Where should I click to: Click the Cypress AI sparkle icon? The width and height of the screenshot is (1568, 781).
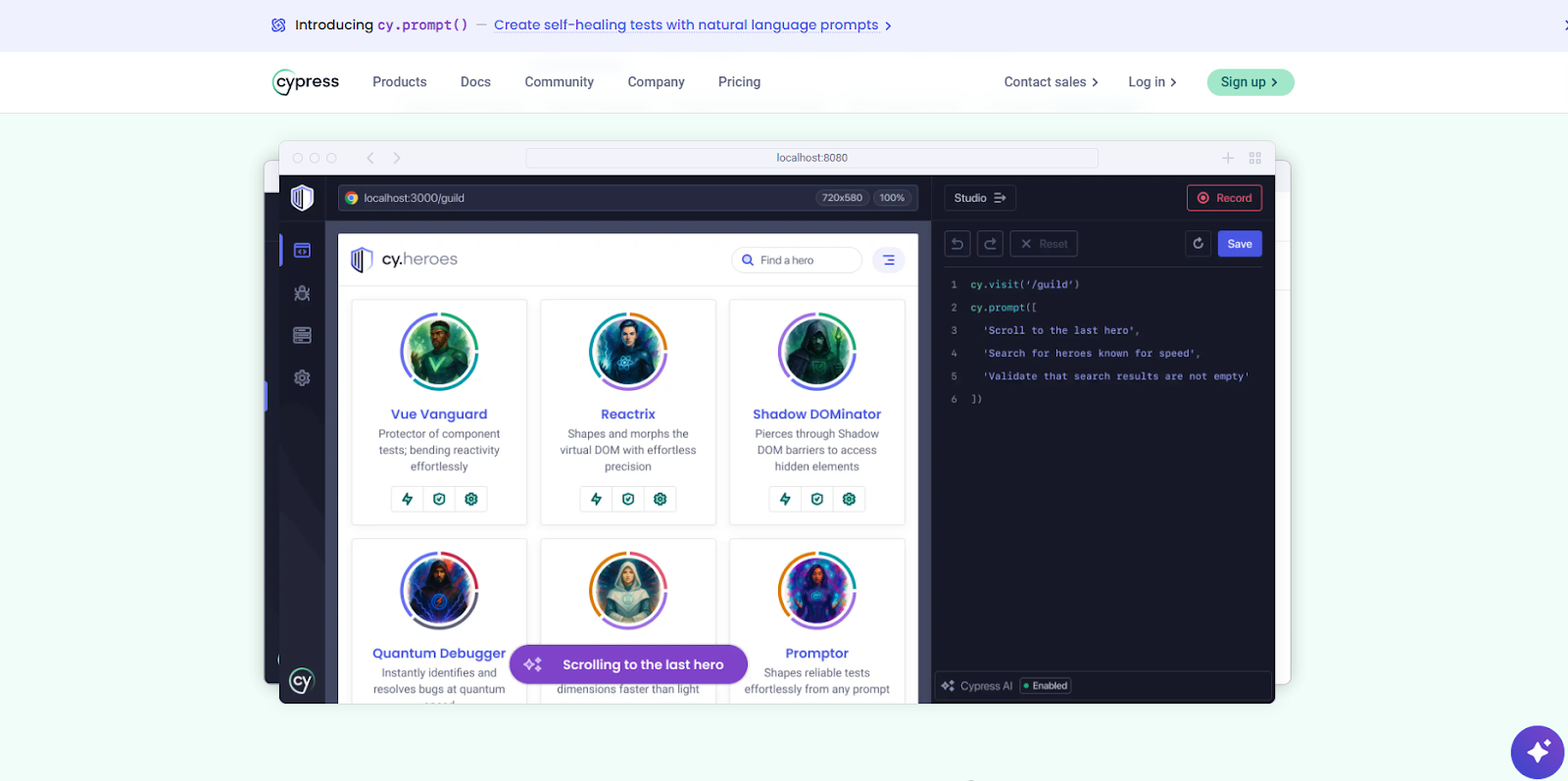(x=948, y=686)
